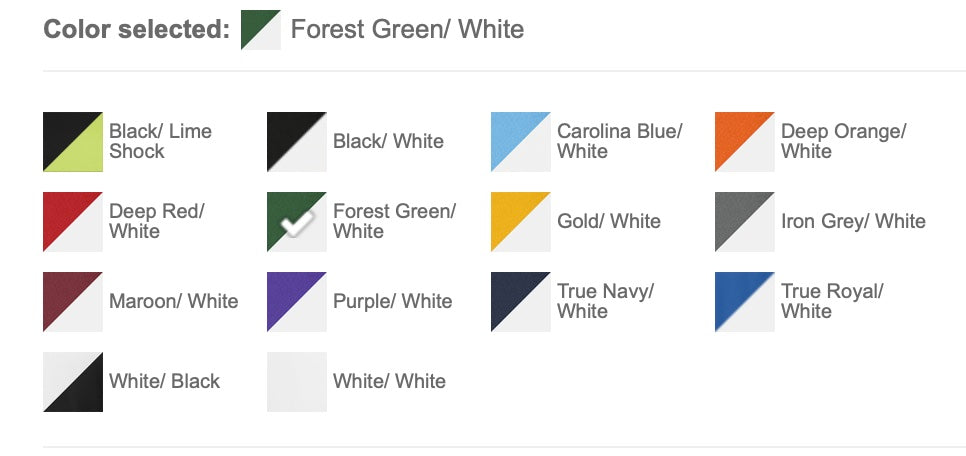Click the "Maroon/ White" text label
The image size is (966, 456).
tap(173, 301)
